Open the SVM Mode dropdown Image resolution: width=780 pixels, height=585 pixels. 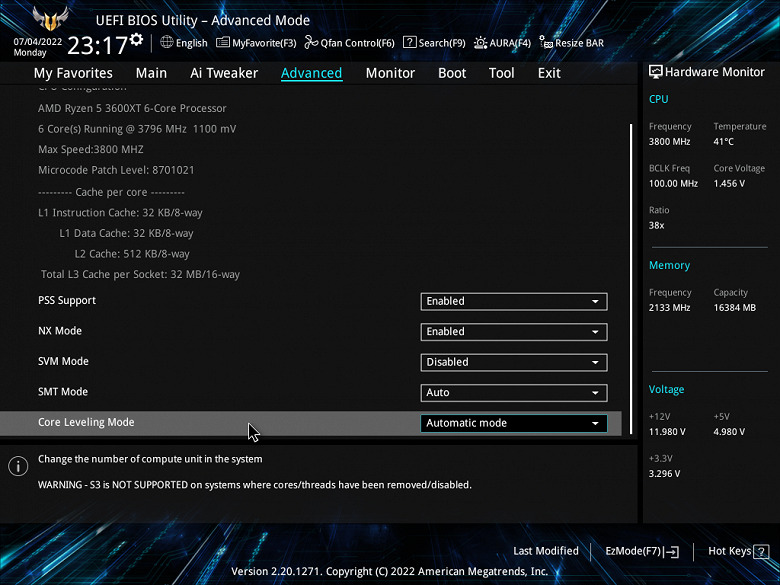tap(514, 362)
